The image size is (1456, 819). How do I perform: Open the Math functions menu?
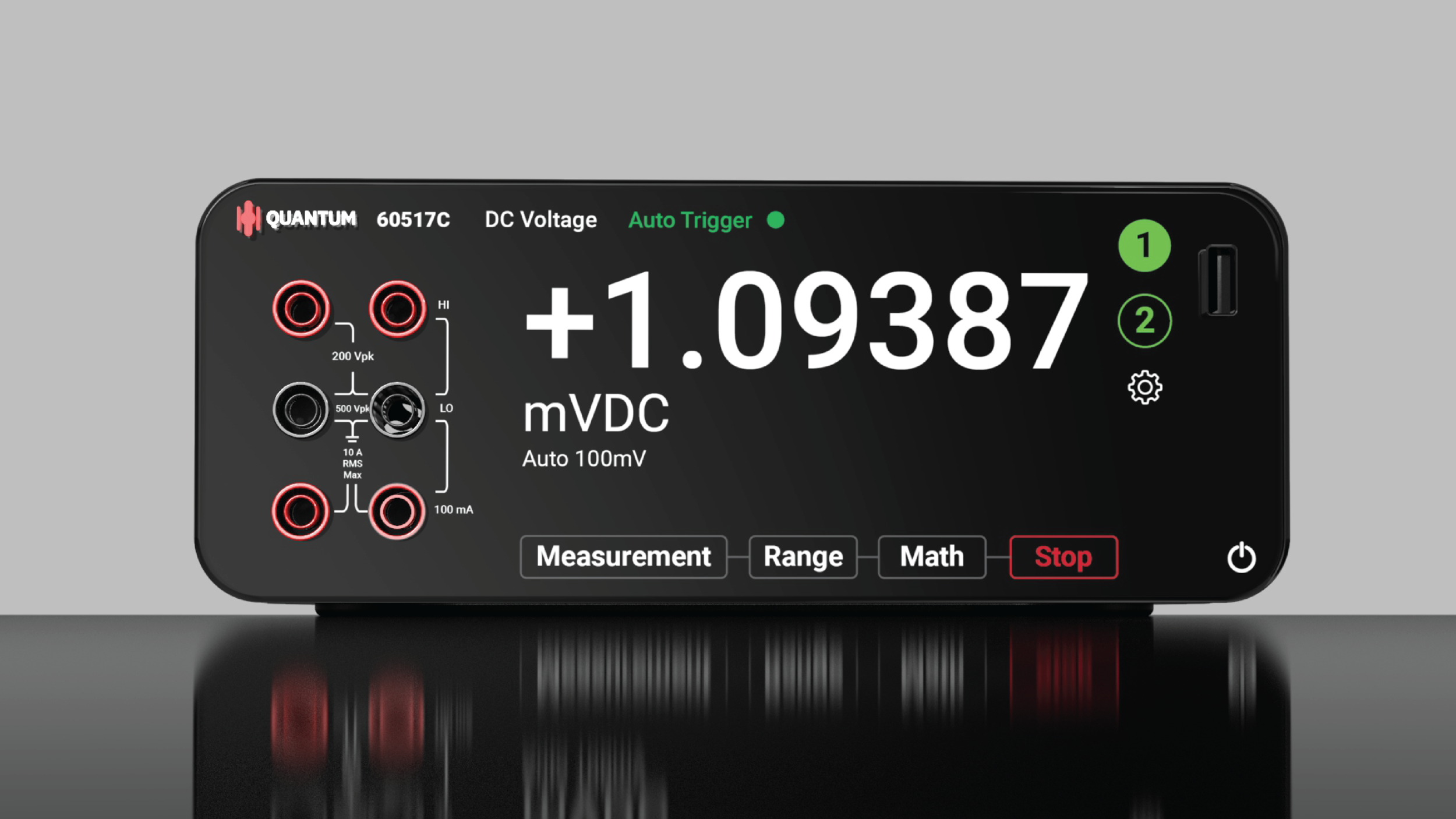(x=931, y=557)
